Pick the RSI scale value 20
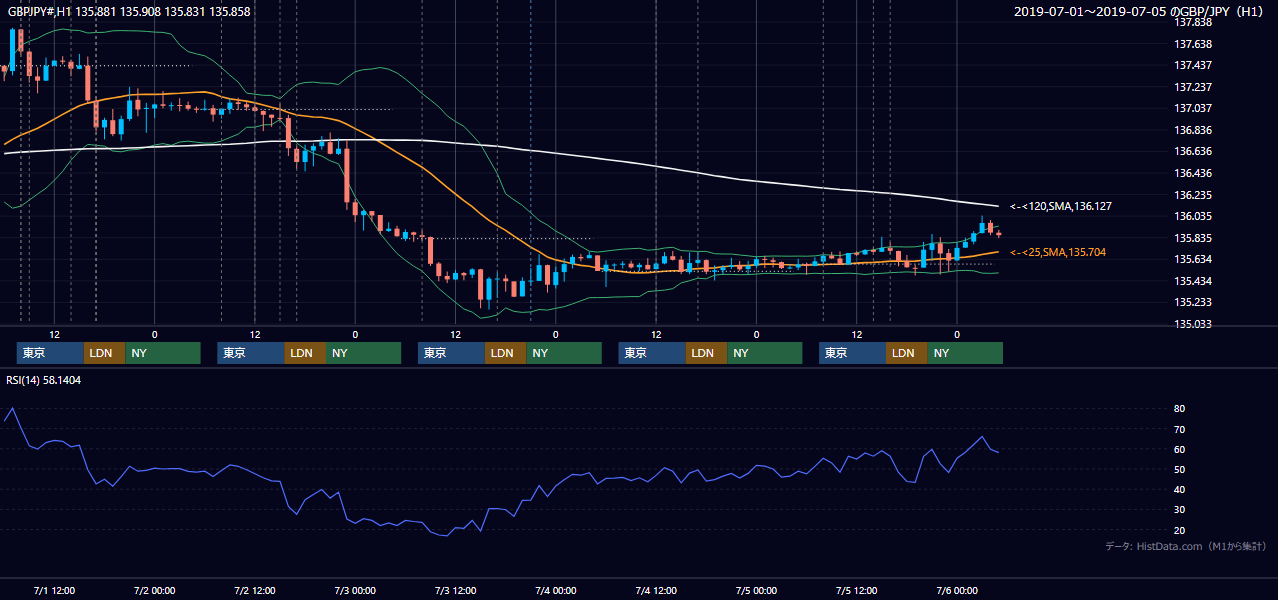This screenshot has width=1278, height=600. [1179, 530]
